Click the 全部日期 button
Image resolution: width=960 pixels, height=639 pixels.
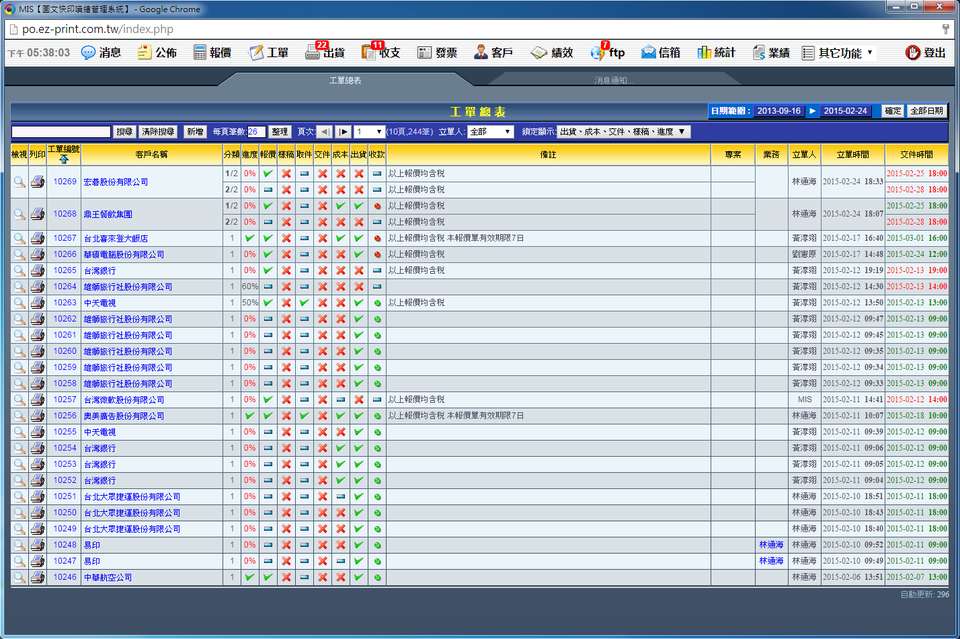(x=927, y=111)
